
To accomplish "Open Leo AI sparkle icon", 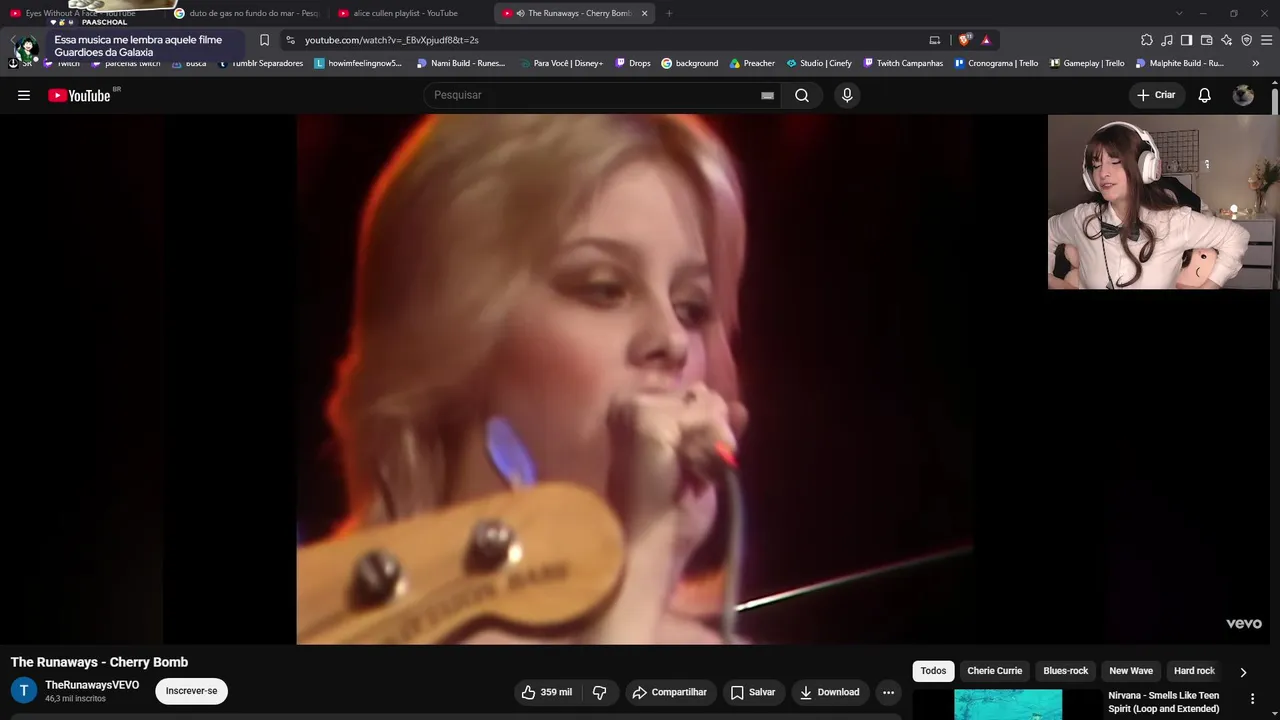I will (x=1227, y=40).
